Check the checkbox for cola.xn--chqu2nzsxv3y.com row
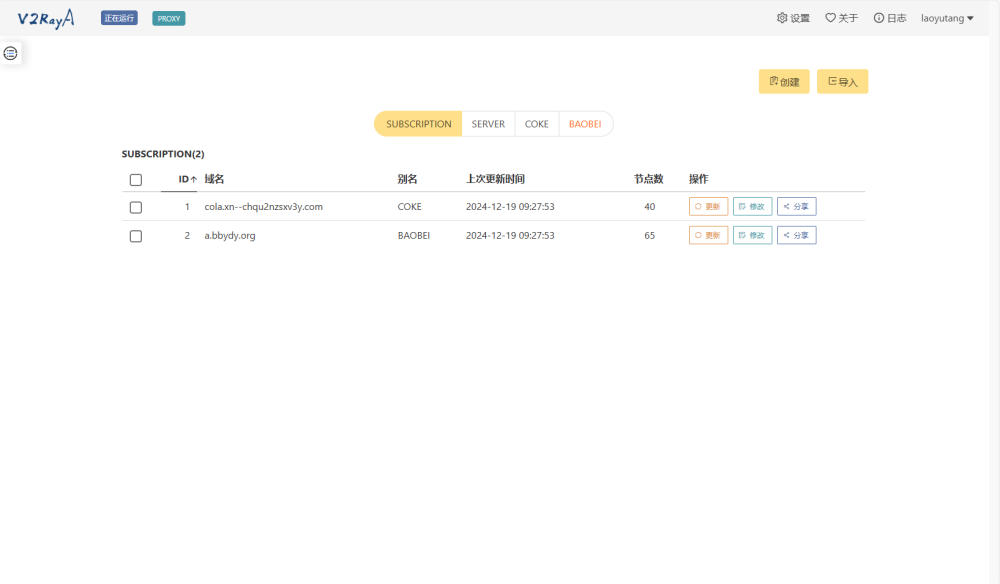Image resolution: width=1000 pixels, height=584 pixels. [136, 207]
